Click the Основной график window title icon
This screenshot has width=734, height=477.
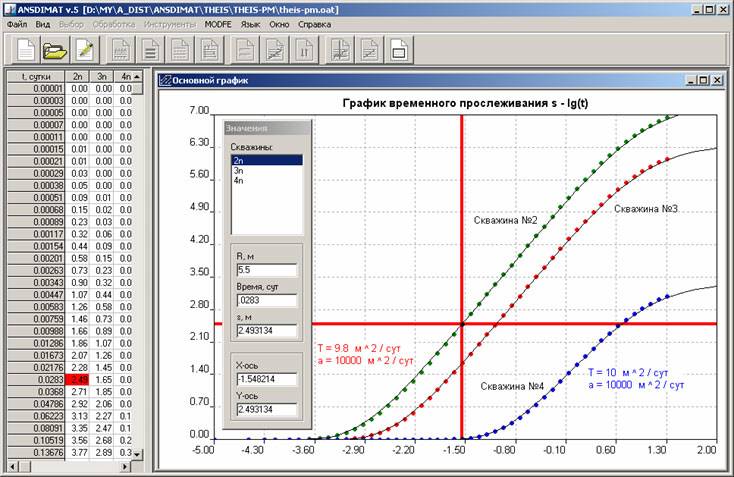(164, 81)
